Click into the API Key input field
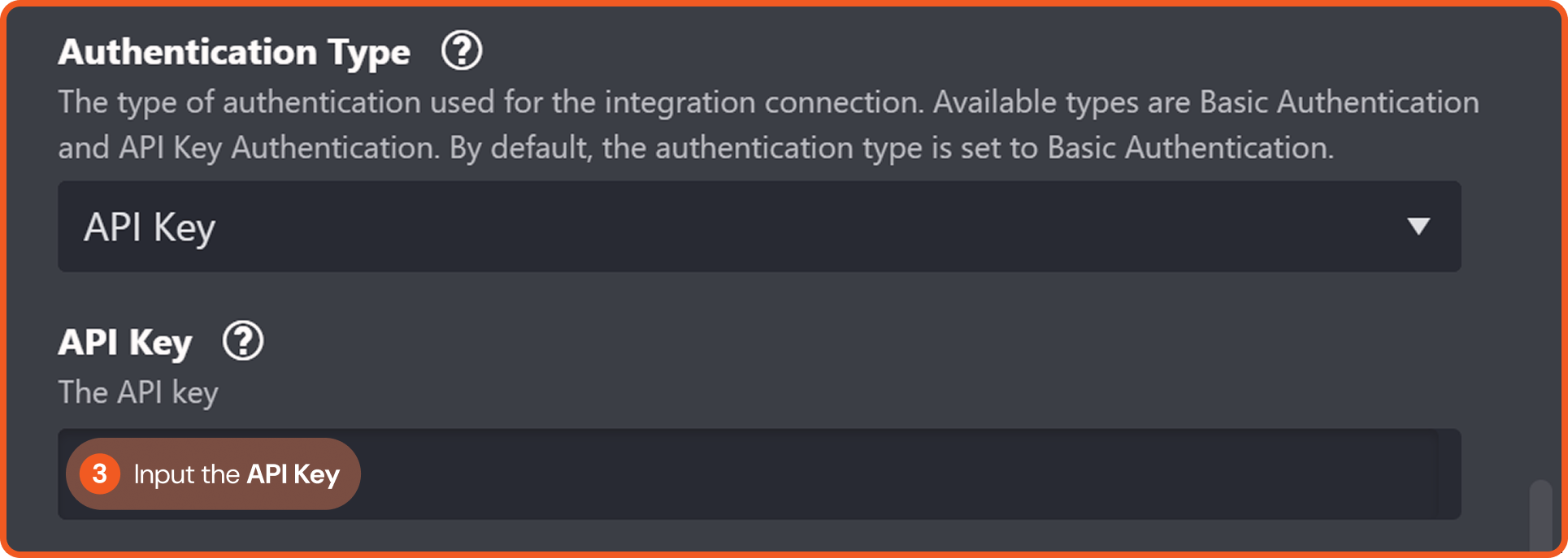Screen dimensions: 1568x558 894,474
